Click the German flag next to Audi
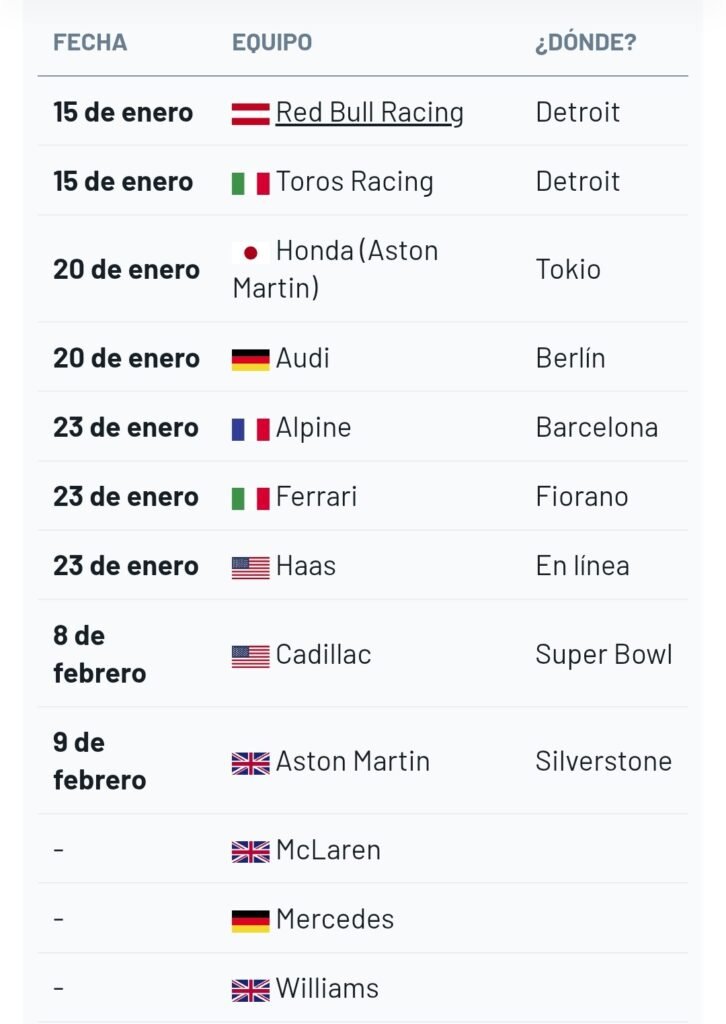Viewport: 726px width, 1024px height. coord(251,360)
